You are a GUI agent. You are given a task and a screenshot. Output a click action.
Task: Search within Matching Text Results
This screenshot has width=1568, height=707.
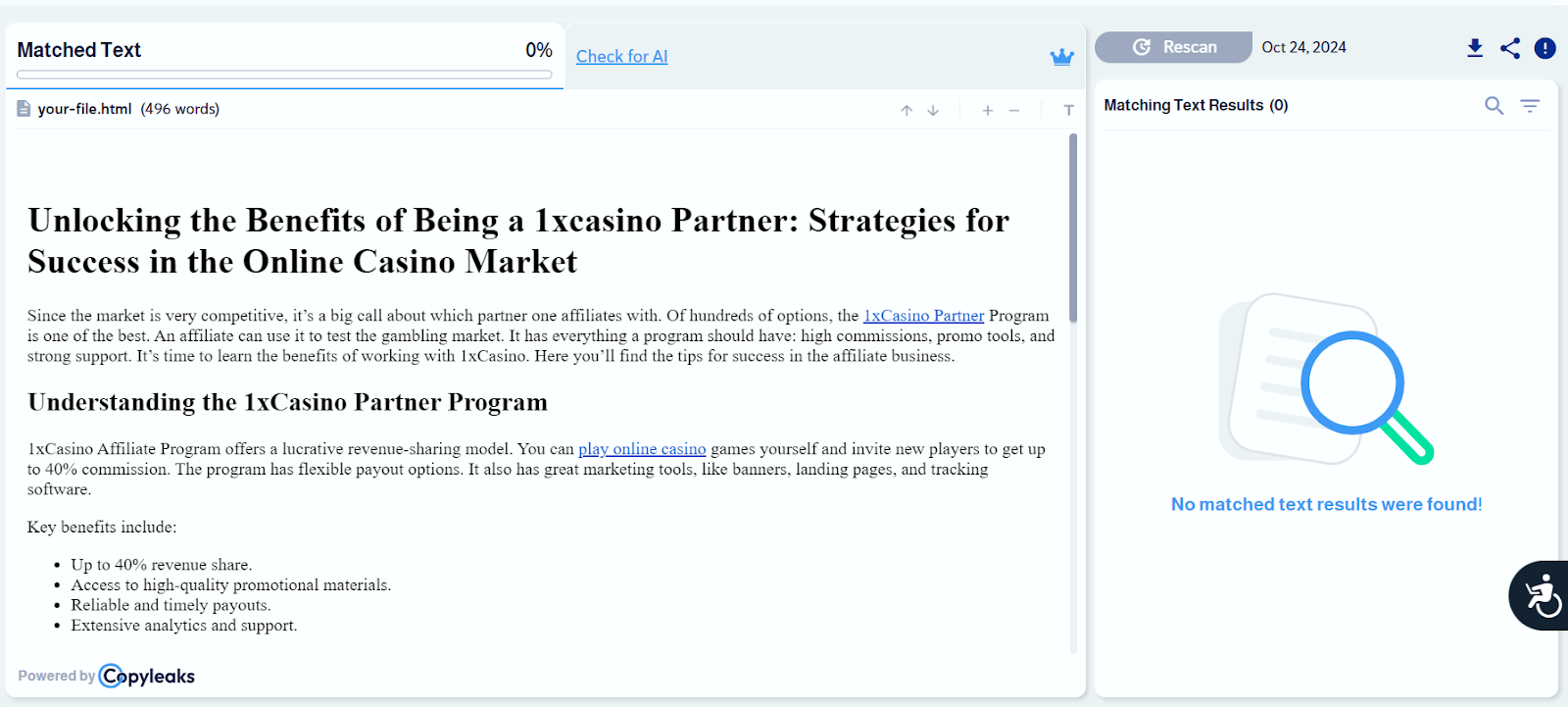click(1494, 105)
